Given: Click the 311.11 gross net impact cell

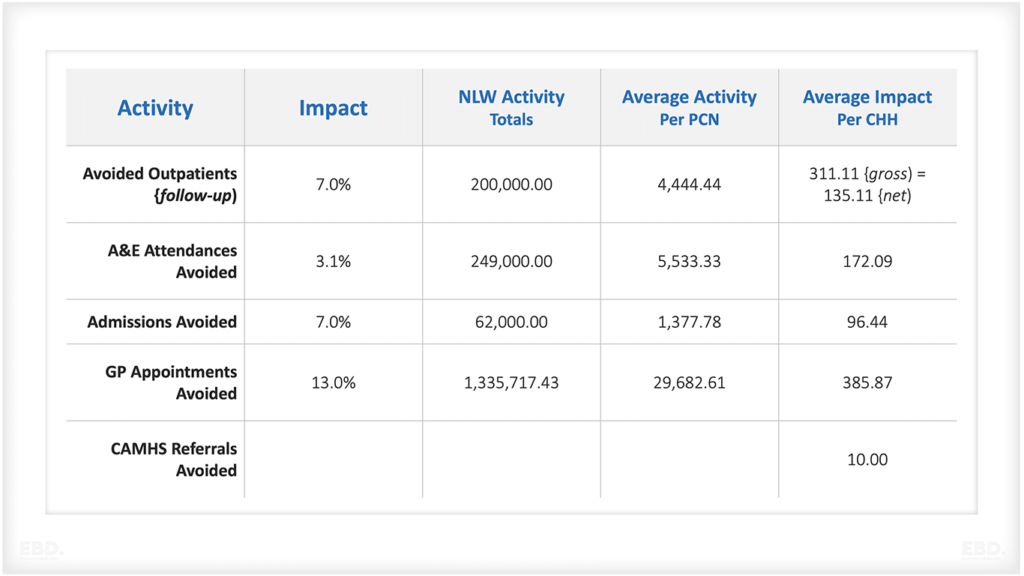Looking at the screenshot, I should click(x=867, y=185).
